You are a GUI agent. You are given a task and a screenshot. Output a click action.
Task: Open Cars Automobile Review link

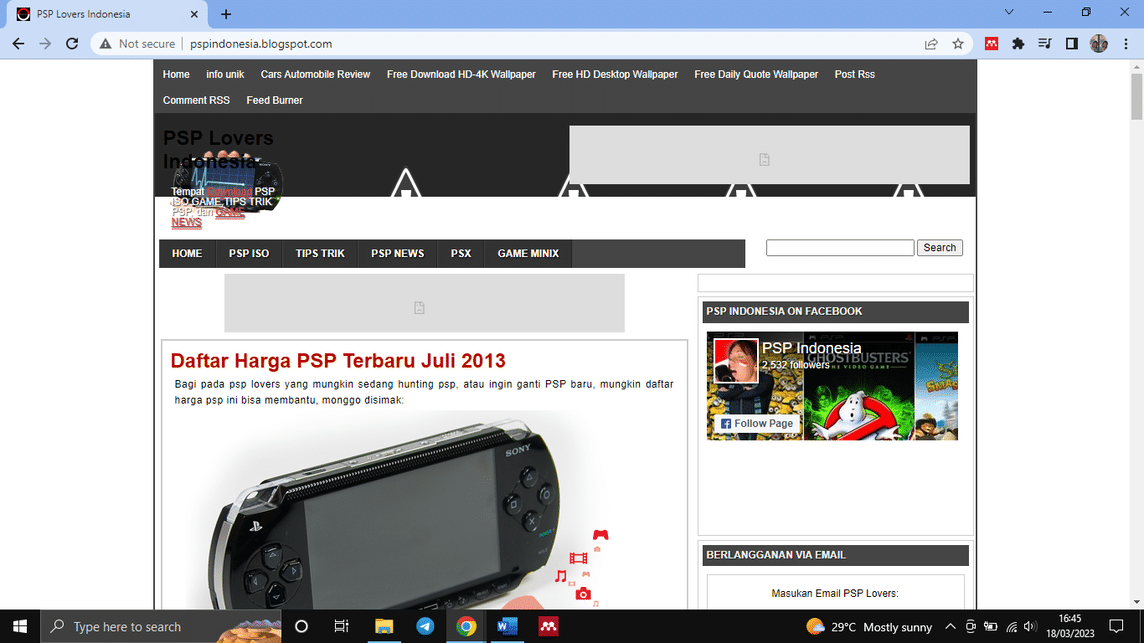tap(315, 74)
